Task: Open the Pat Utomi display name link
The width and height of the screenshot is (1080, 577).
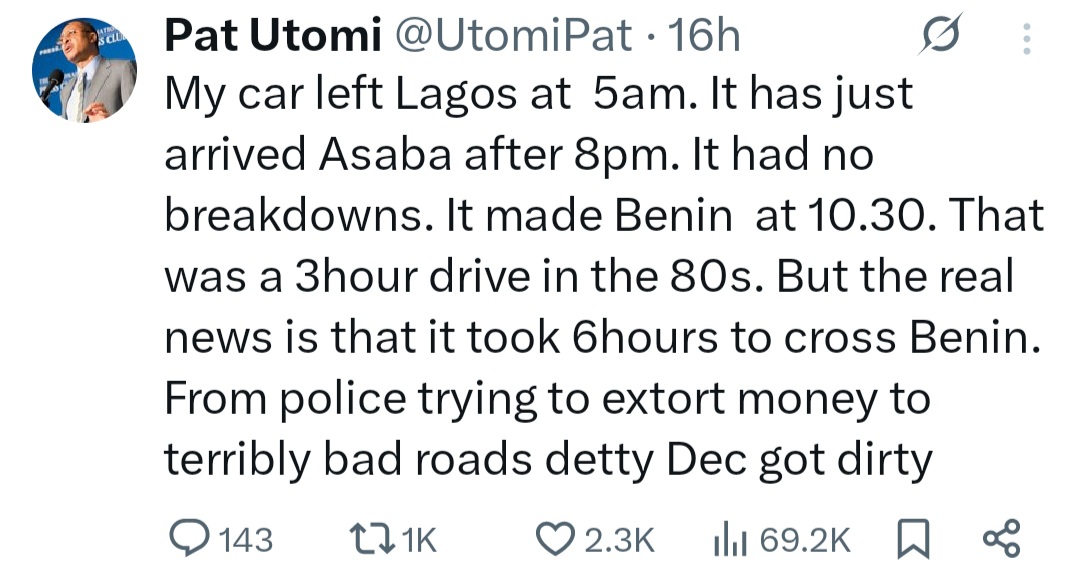Action: click(273, 37)
